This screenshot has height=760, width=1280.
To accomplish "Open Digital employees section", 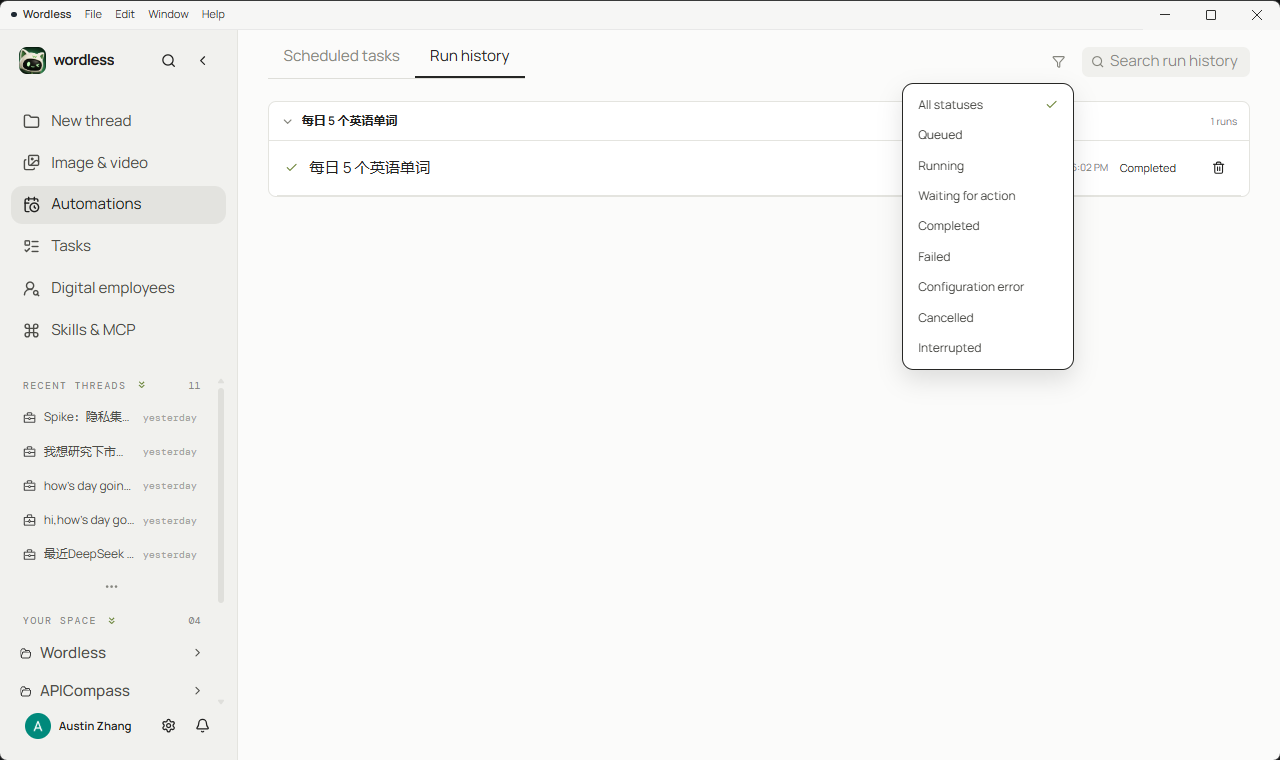I will tap(118, 288).
